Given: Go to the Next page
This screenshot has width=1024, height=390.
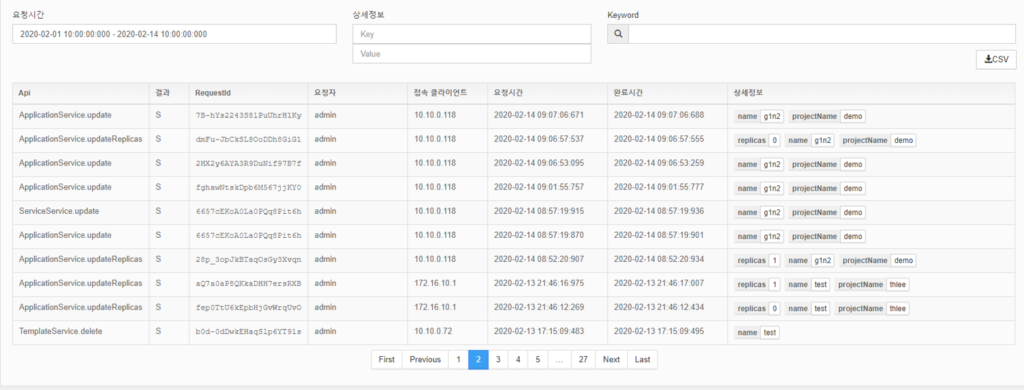Looking at the screenshot, I should pyautogui.click(x=611, y=359).
